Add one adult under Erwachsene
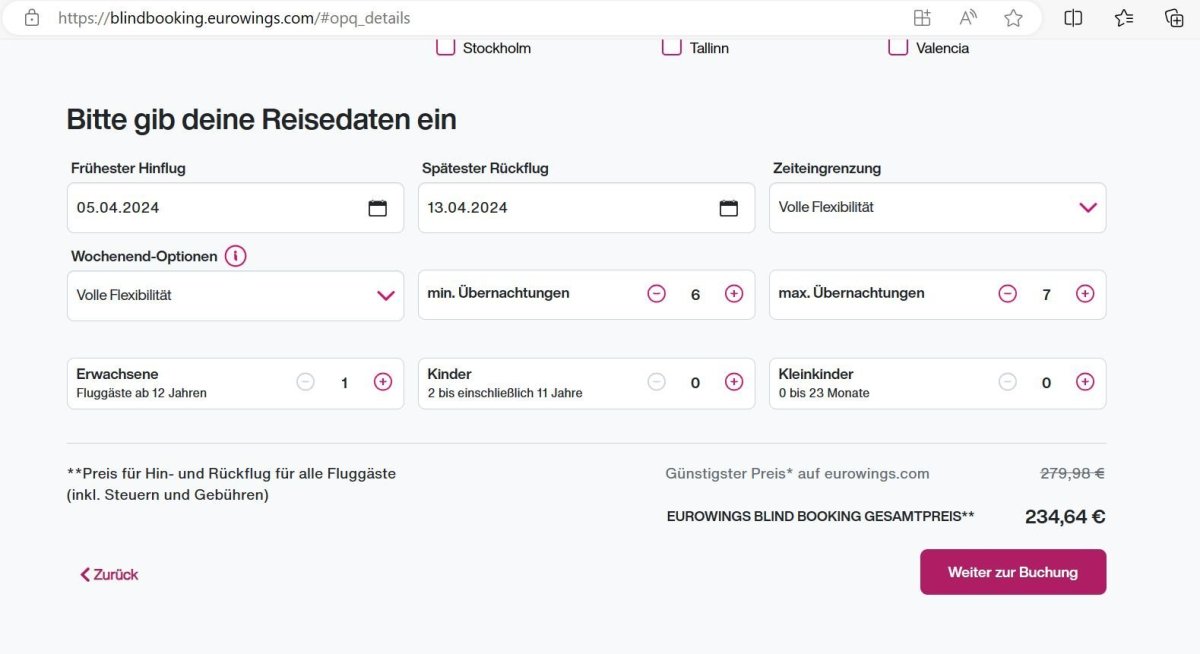1200x654 pixels. tap(383, 382)
